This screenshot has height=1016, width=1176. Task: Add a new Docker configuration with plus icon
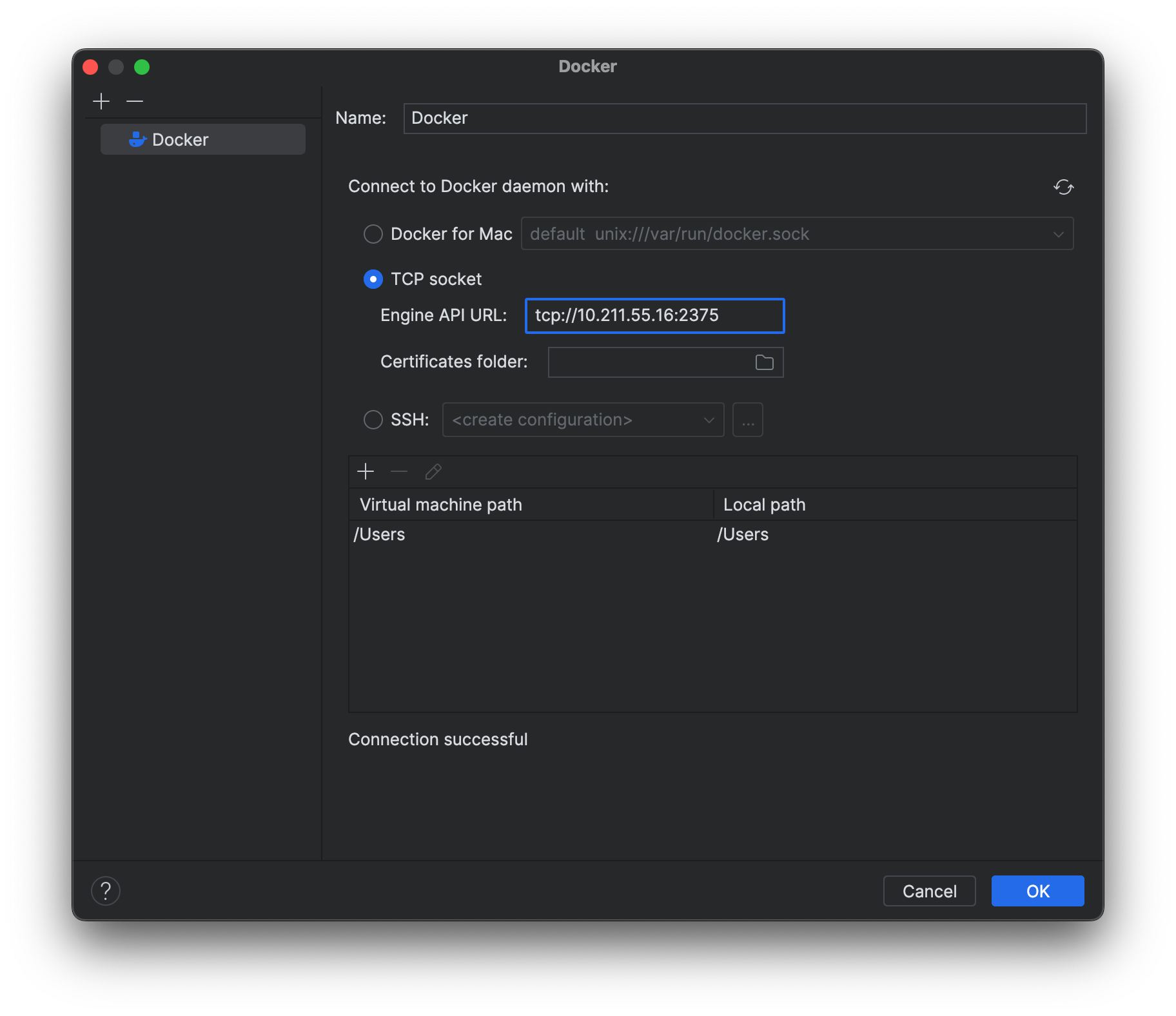pos(101,101)
